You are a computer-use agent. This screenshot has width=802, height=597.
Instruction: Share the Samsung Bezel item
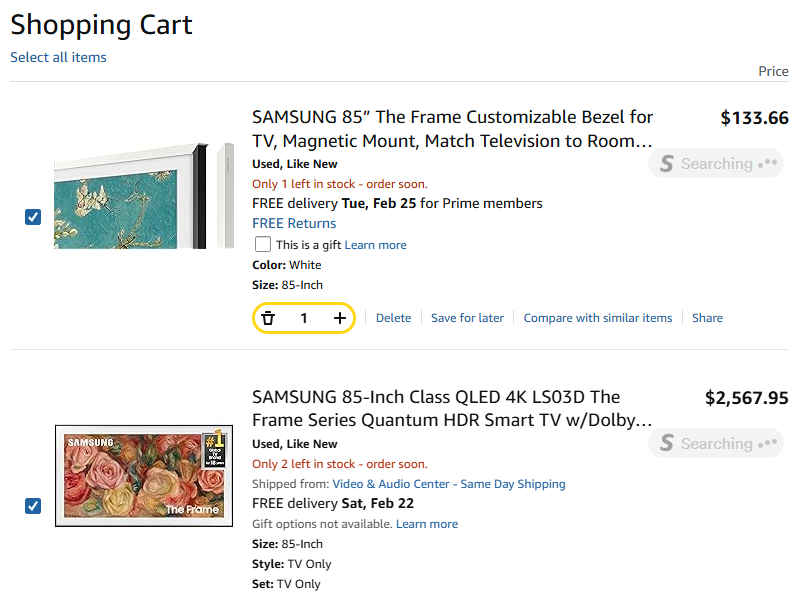click(x=707, y=318)
